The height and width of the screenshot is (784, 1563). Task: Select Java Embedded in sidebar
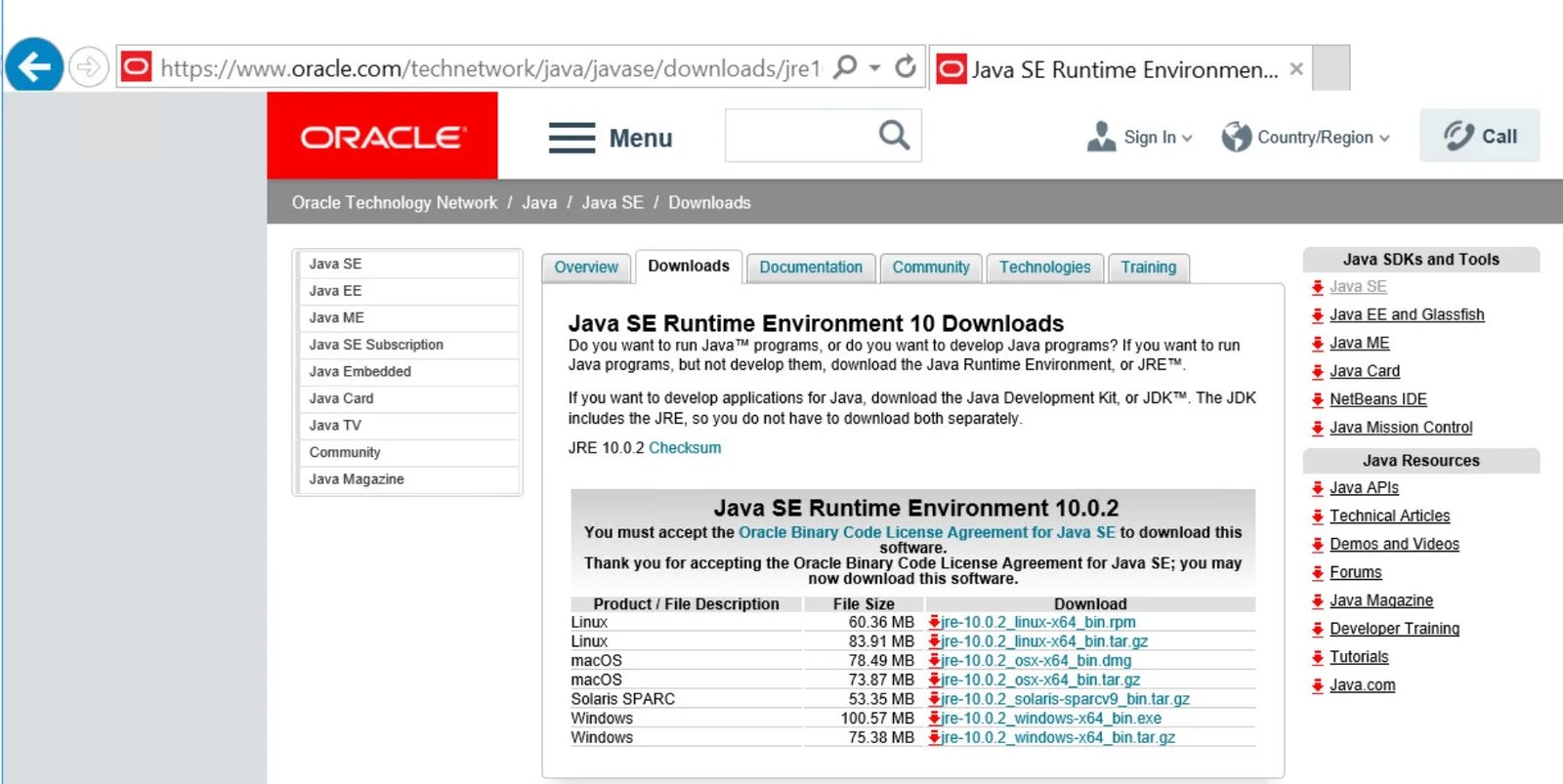point(408,371)
